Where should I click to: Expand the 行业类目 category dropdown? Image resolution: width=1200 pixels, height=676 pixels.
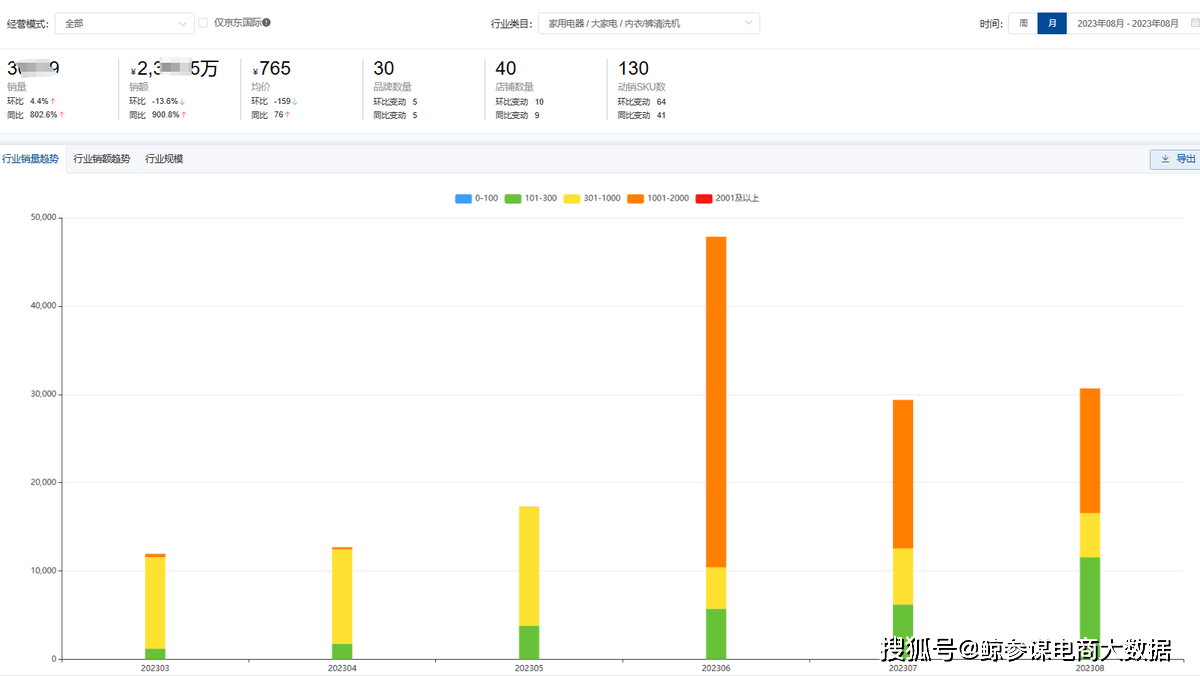[648, 23]
